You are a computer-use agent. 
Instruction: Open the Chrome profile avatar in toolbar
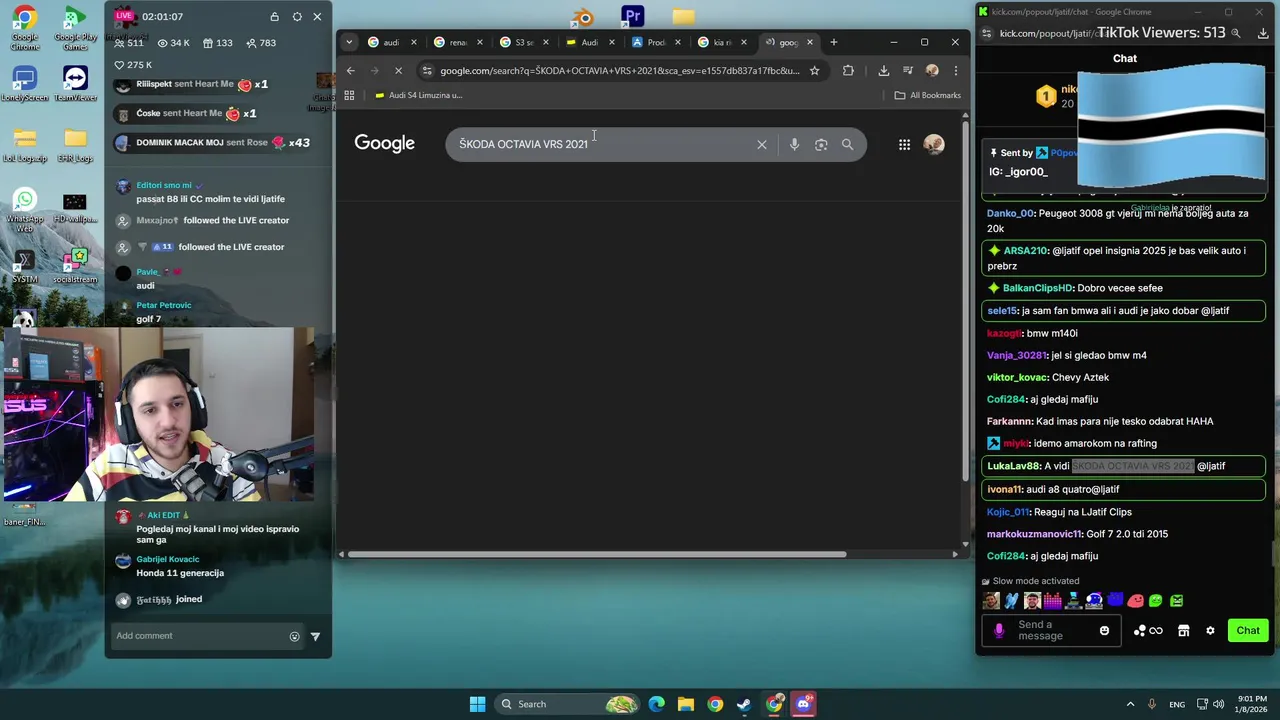click(x=932, y=71)
